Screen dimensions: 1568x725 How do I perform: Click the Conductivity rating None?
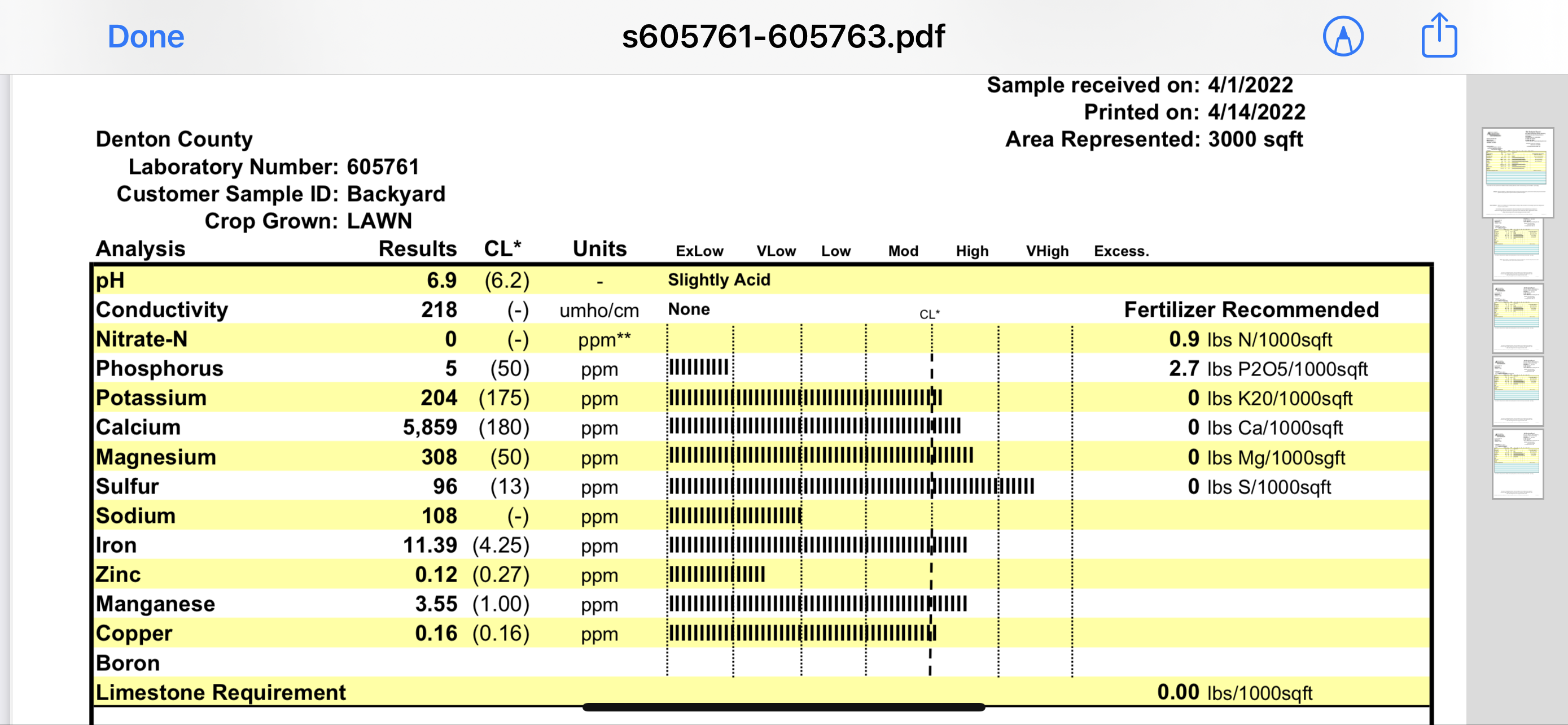click(689, 309)
